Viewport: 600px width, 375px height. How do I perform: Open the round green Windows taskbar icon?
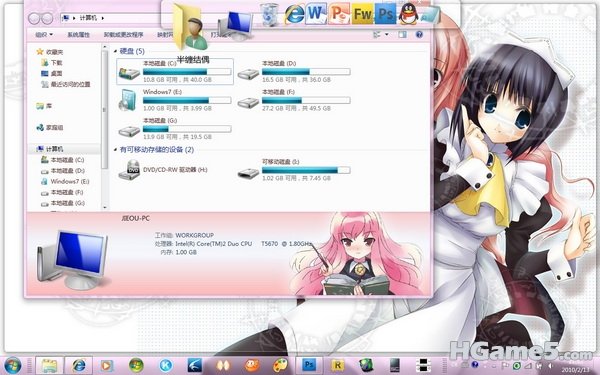coord(136,365)
